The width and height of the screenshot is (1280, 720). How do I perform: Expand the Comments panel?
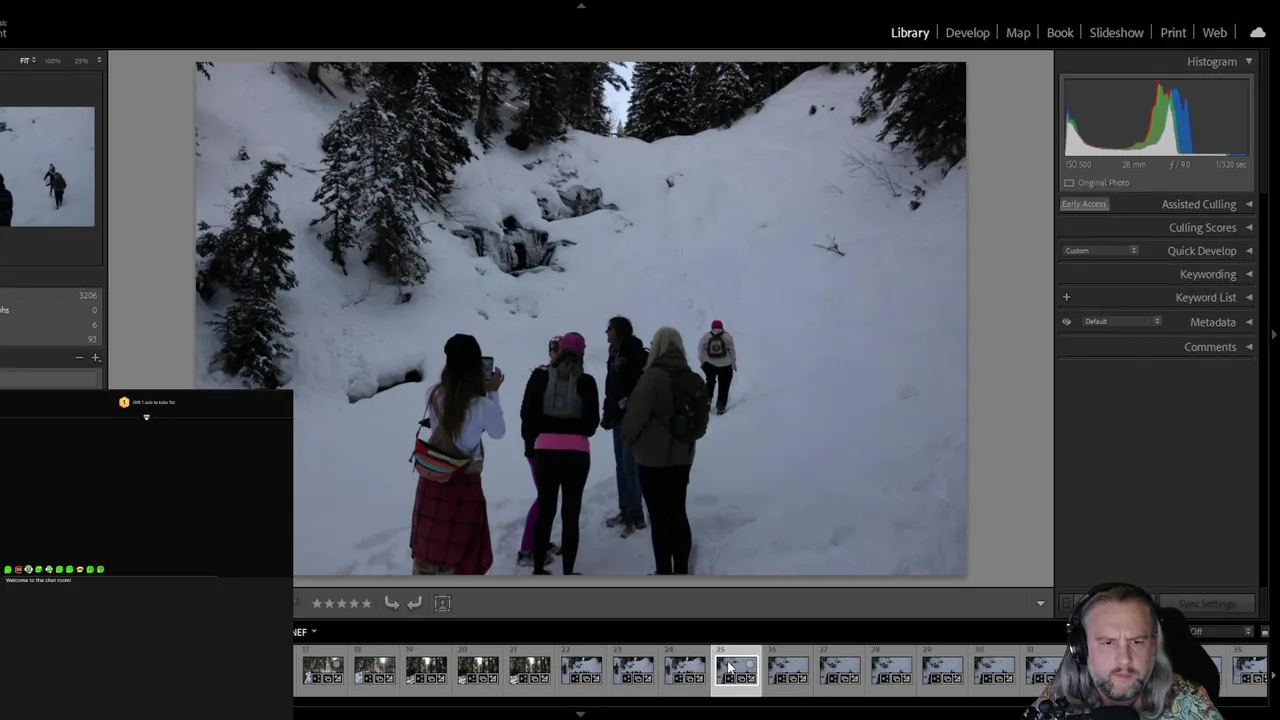tap(1248, 347)
